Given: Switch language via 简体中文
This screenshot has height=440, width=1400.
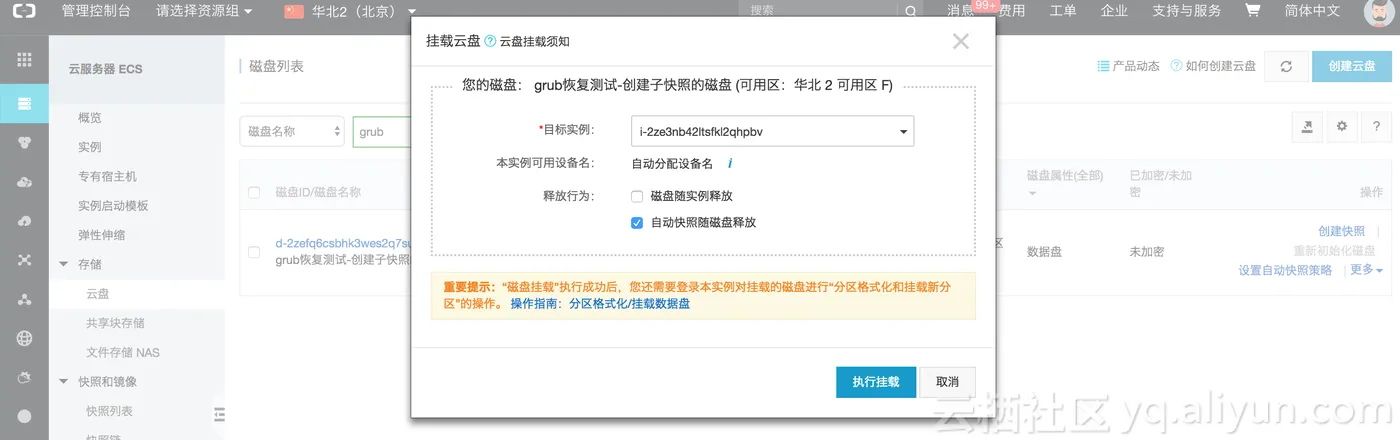Looking at the screenshot, I should [x=1312, y=12].
